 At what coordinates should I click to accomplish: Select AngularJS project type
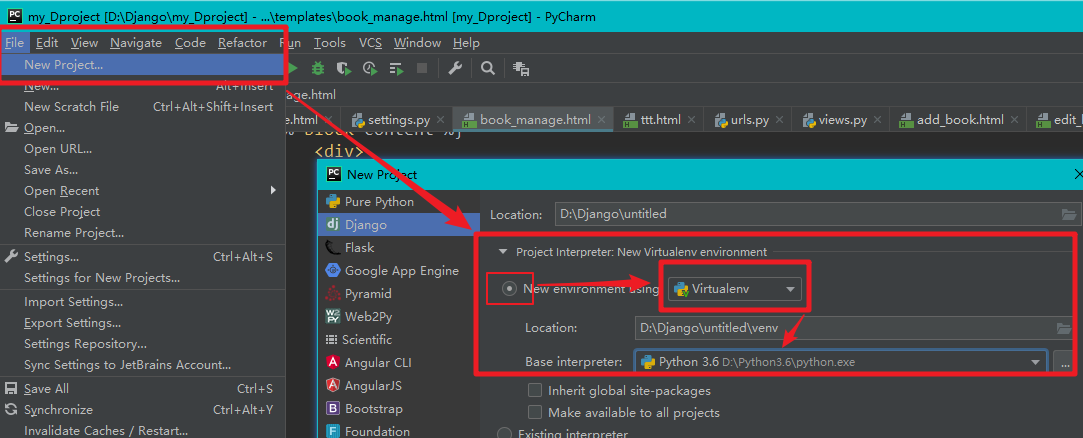point(373,385)
